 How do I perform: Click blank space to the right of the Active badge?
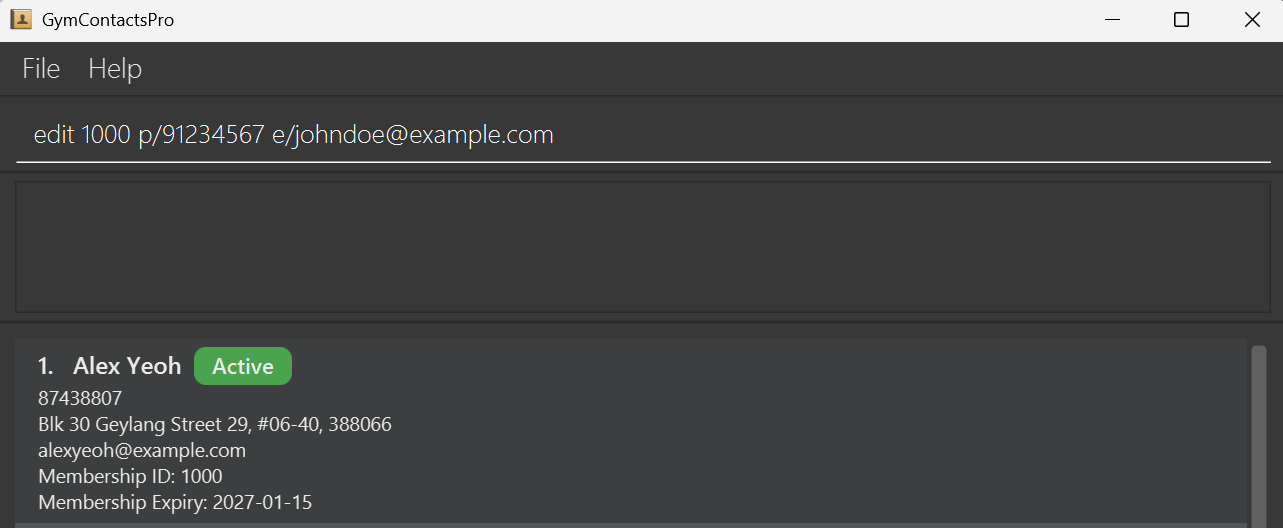click(x=700, y=366)
